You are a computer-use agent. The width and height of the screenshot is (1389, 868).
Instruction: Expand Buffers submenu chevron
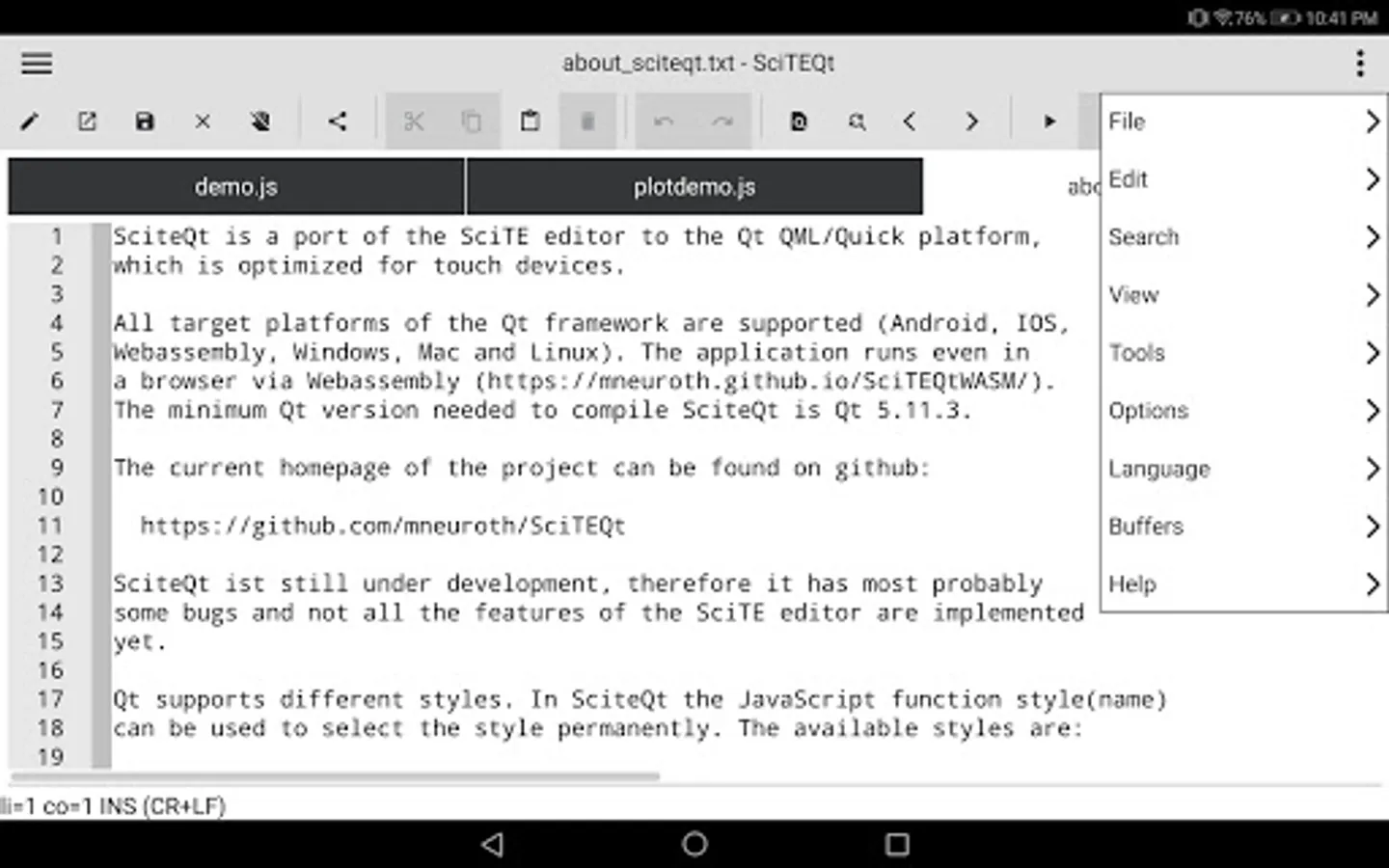(1373, 527)
